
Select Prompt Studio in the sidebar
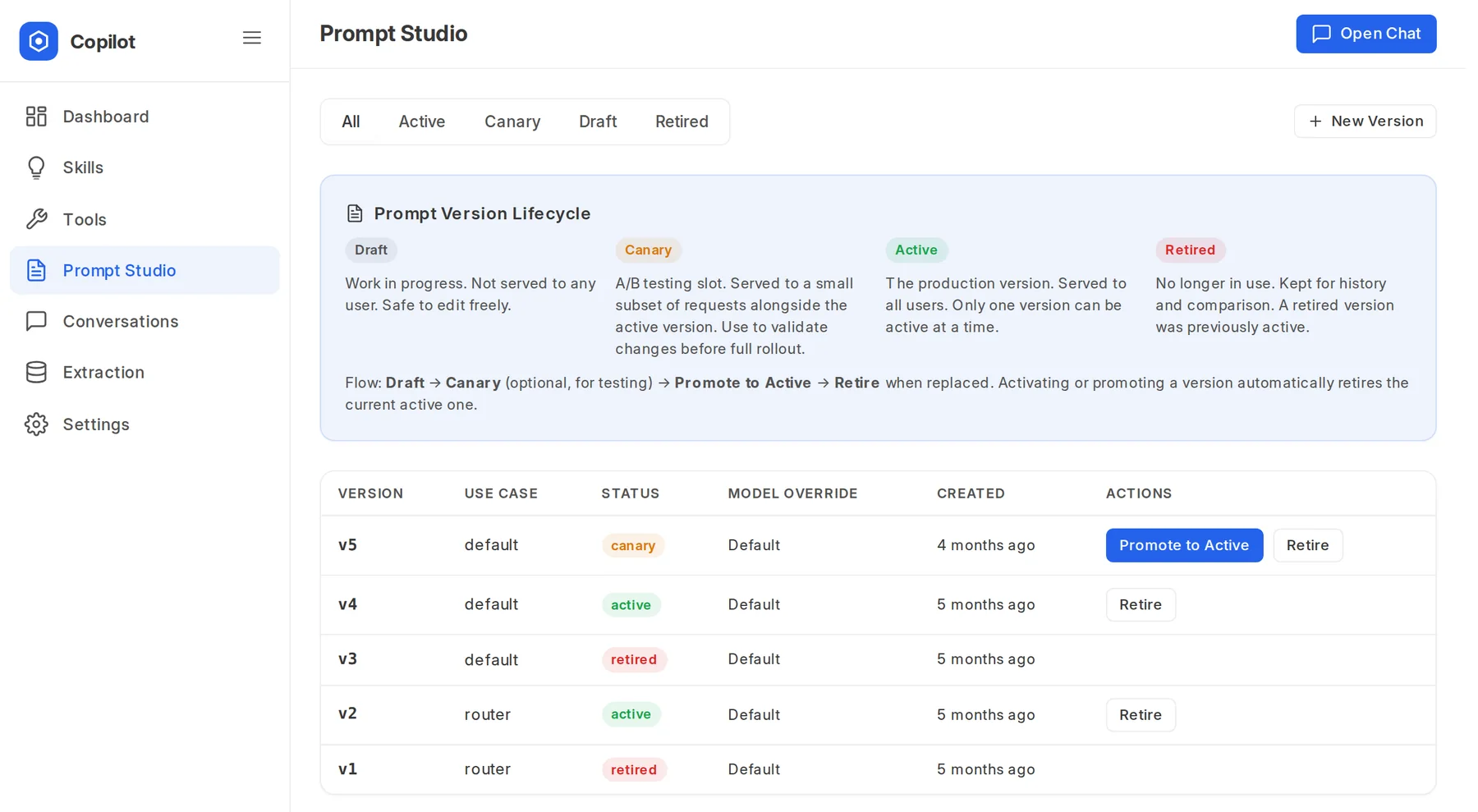pyautogui.click(x=145, y=270)
